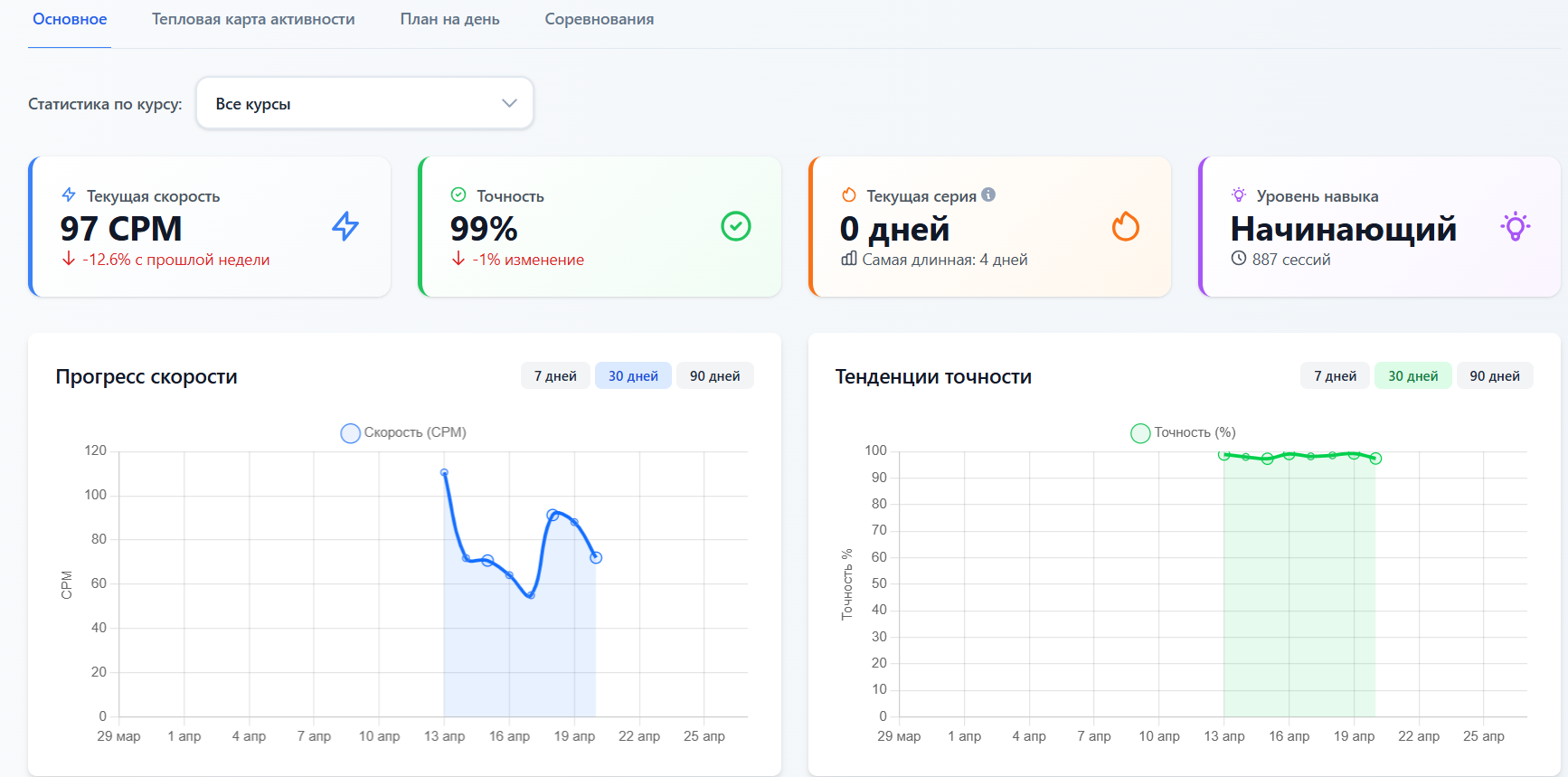Expand course selector using chevron arrow
Image resolution: width=1568 pixels, height=777 pixels.
[x=509, y=103]
